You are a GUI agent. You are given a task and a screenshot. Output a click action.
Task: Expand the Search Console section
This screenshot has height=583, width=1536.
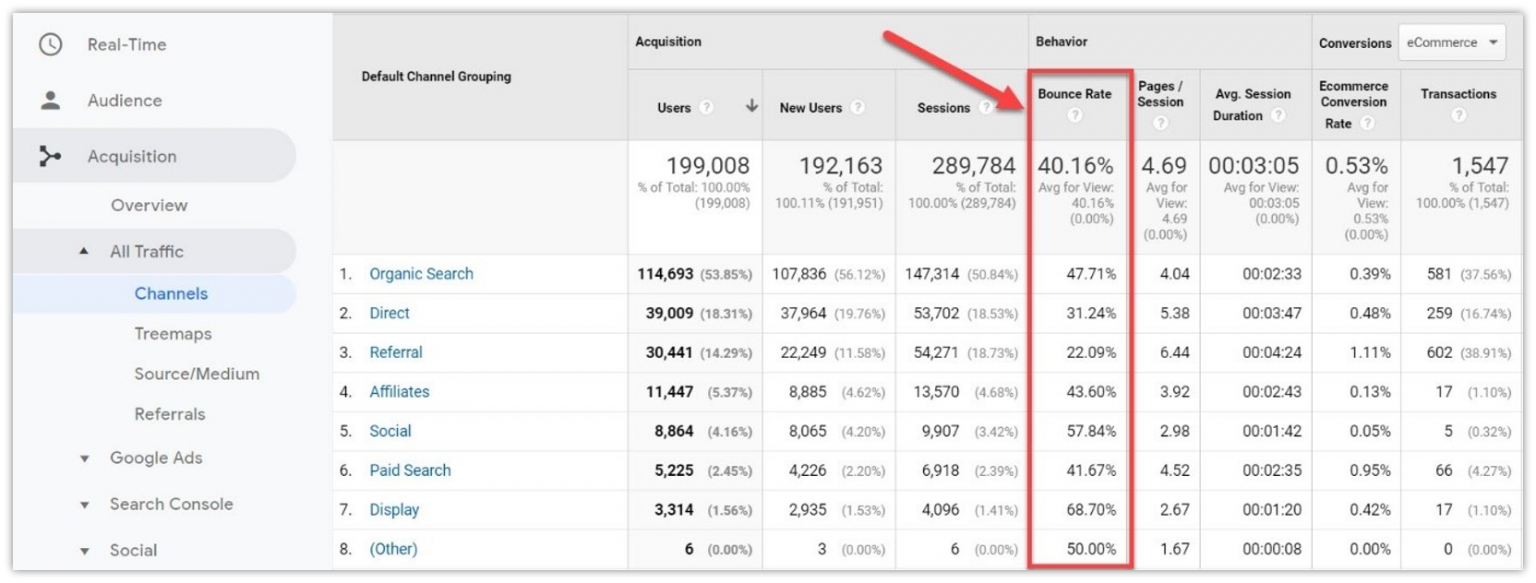170,504
